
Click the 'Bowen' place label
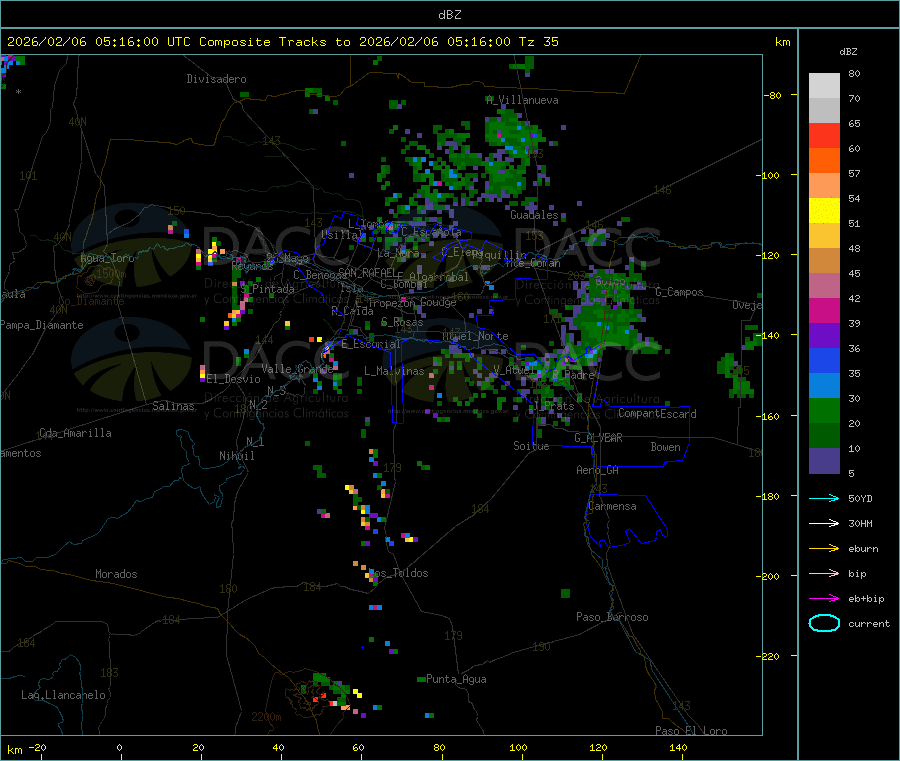[x=666, y=447]
